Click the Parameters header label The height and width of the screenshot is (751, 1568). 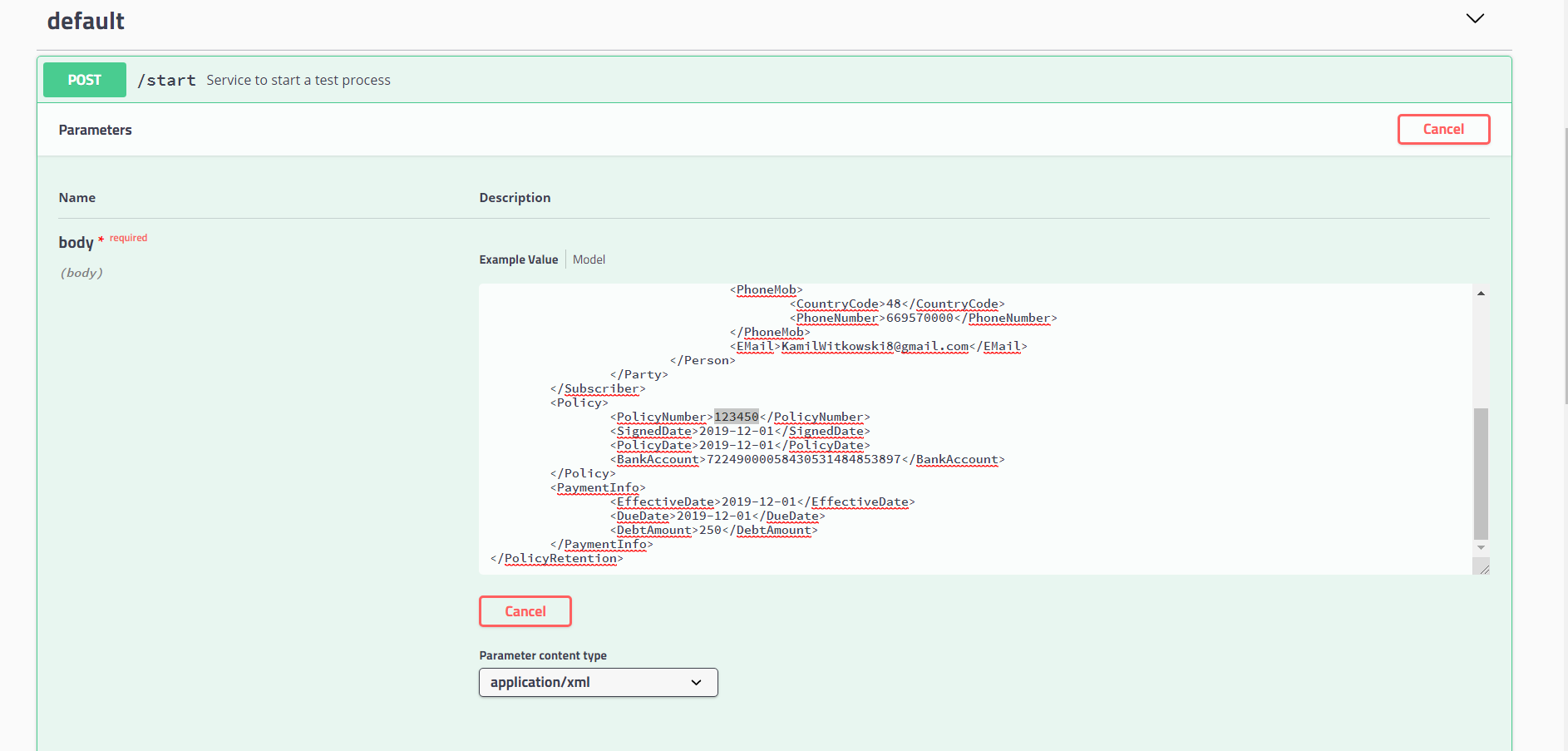click(x=96, y=130)
